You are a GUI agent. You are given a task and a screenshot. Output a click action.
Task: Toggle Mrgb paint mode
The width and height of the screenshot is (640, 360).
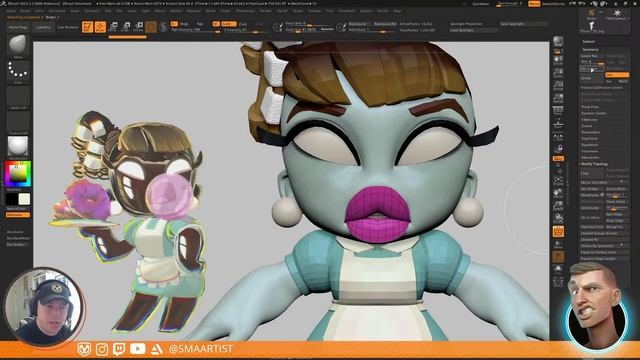(x=184, y=24)
